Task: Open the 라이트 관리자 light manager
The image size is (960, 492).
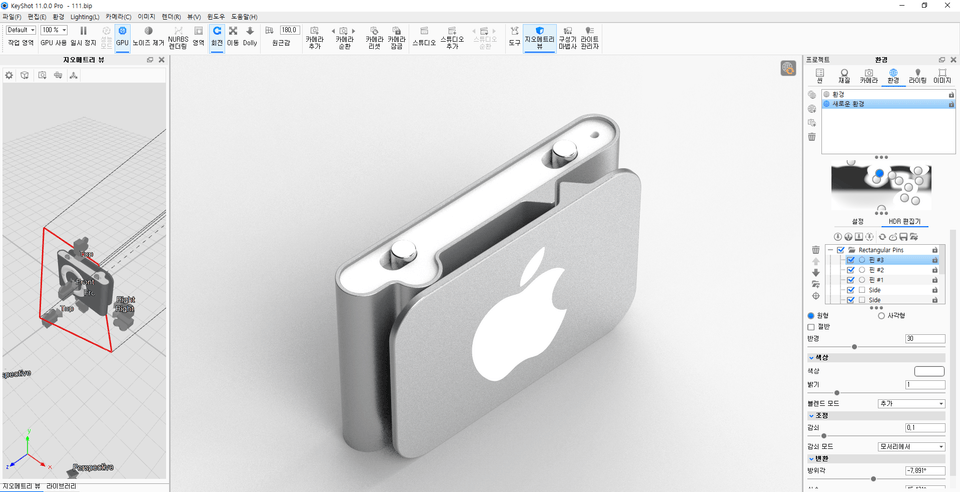Action: [x=590, y=37]
